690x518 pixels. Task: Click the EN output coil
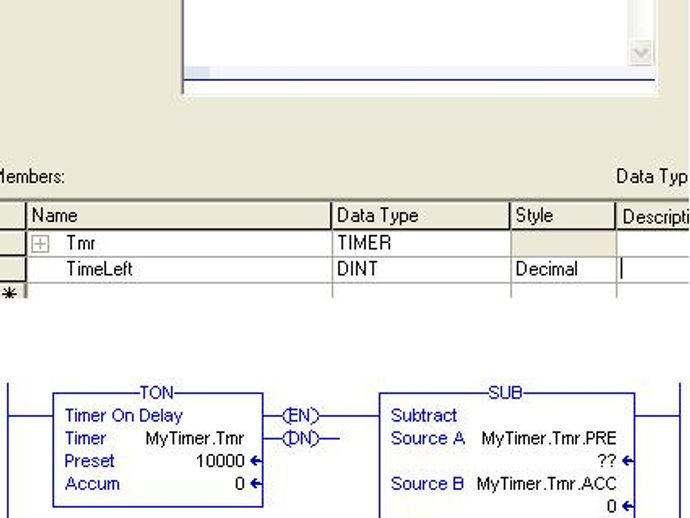click(301, 415)
